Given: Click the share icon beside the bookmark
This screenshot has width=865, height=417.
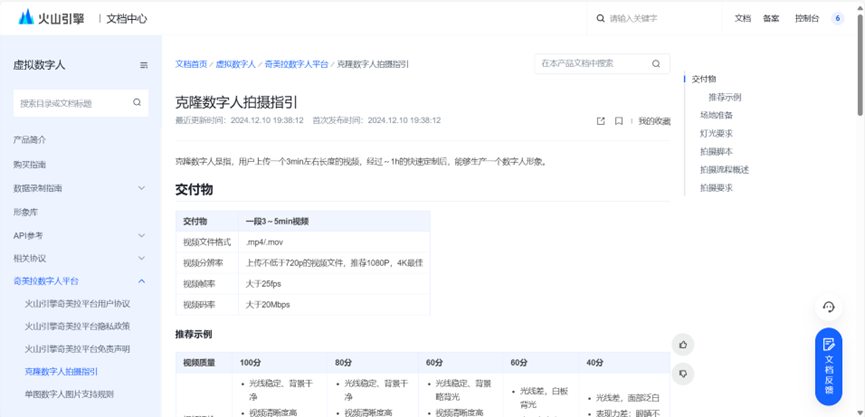Looking at the screenshot, I should [601, 121].
